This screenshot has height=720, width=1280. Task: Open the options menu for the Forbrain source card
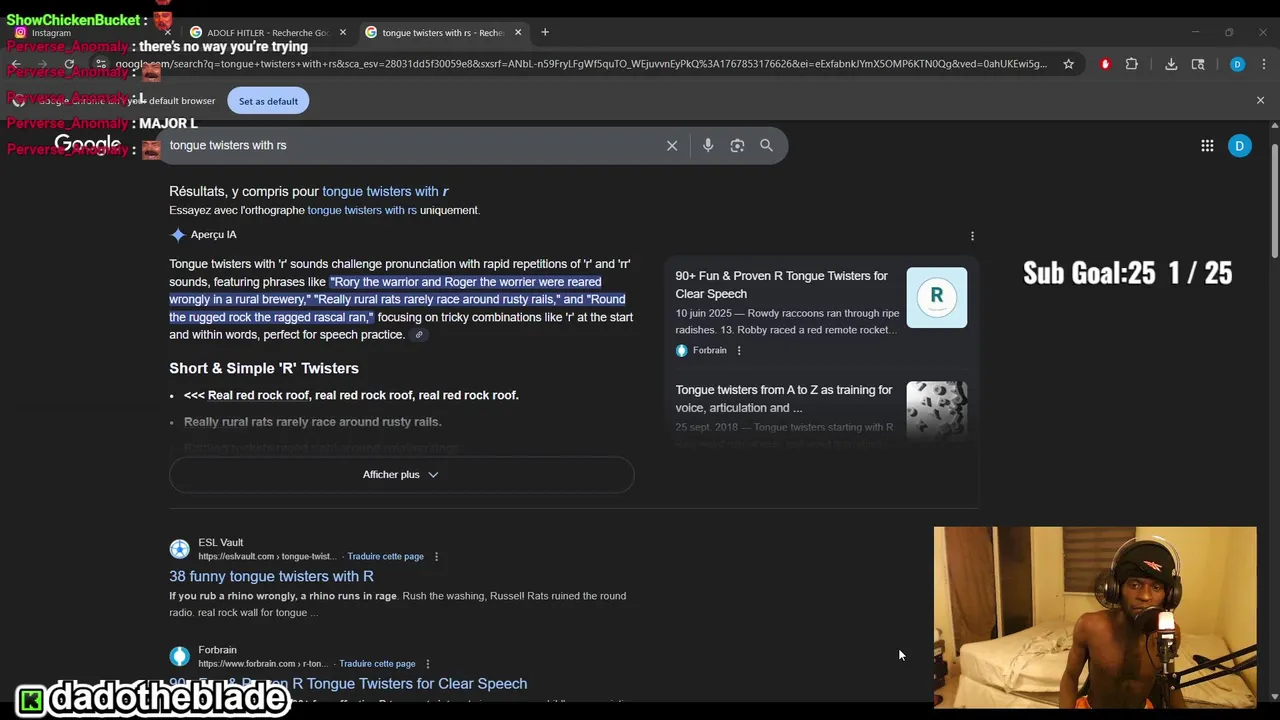(x=739, y=350)
